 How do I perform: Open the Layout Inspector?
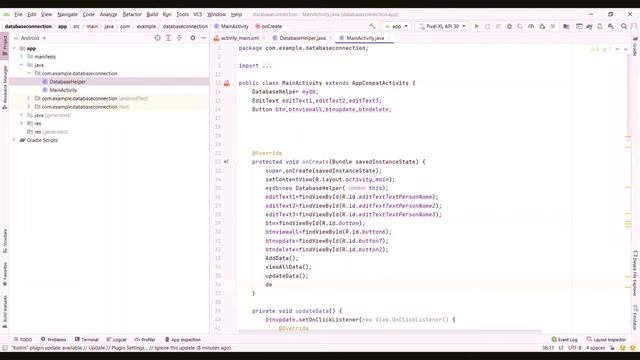tap(606, 340)
